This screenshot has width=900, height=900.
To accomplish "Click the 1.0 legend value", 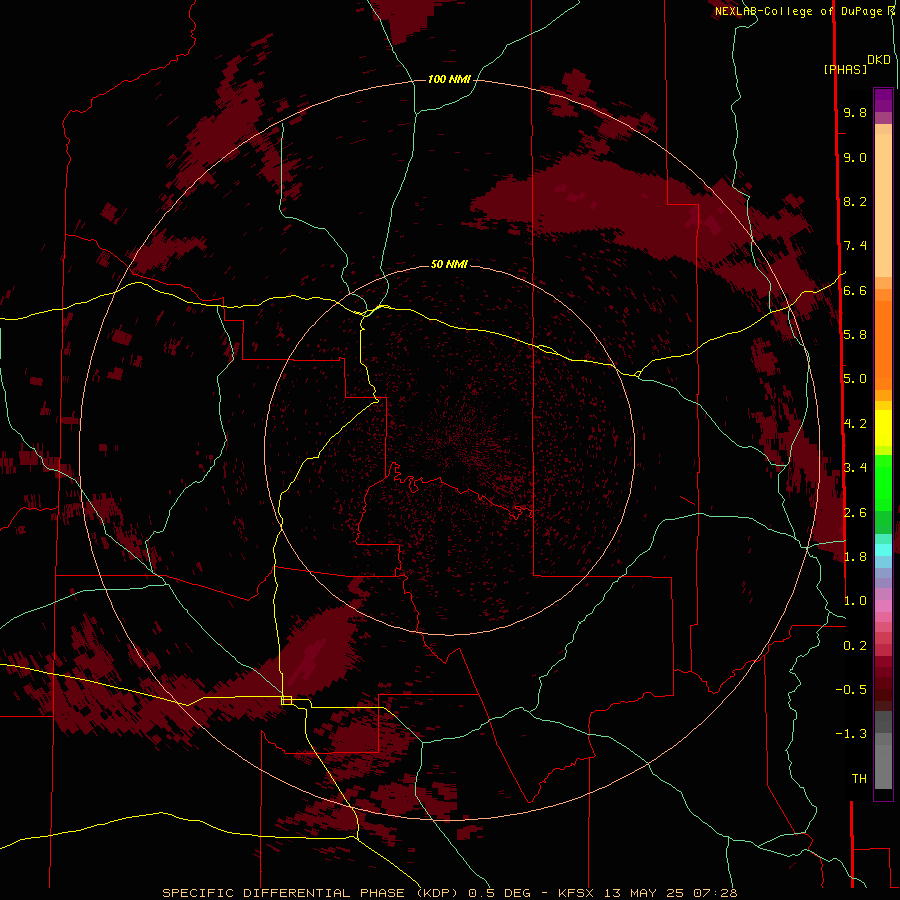I will click(855, 601).
